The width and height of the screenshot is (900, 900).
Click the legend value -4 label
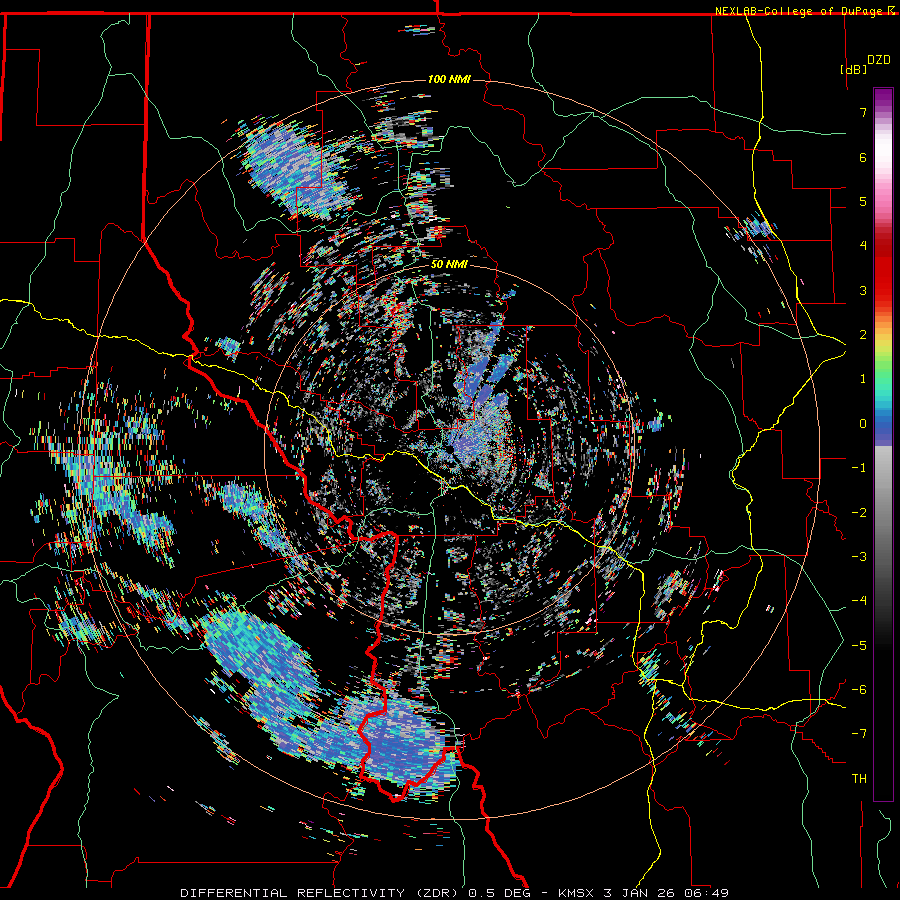click(859, 601)
